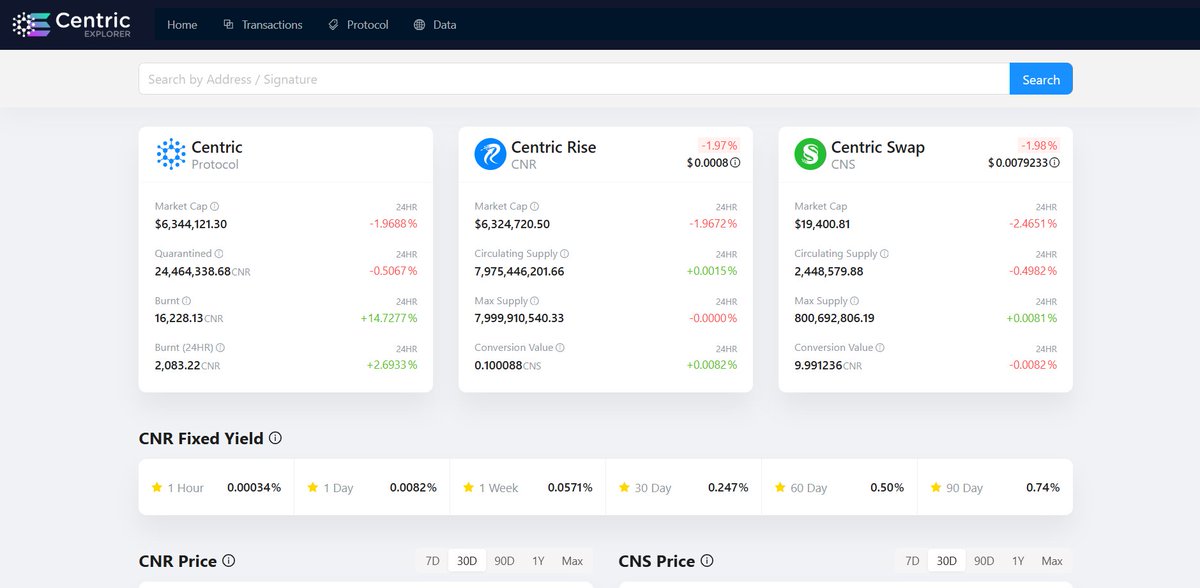The width and height of the screenshot is (1200, 588).
Task: Show info beside Centric Rise Circulating Supply
Action: pyautogui.click(x=565, y=254)
